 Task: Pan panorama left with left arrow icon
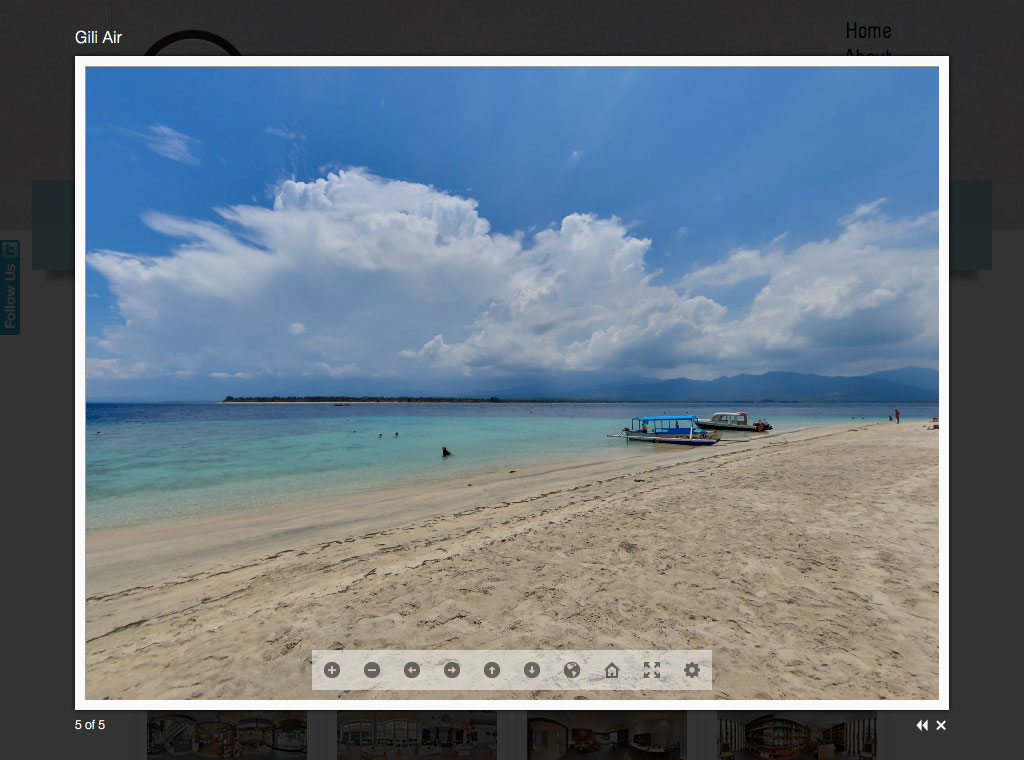[411, 670]
